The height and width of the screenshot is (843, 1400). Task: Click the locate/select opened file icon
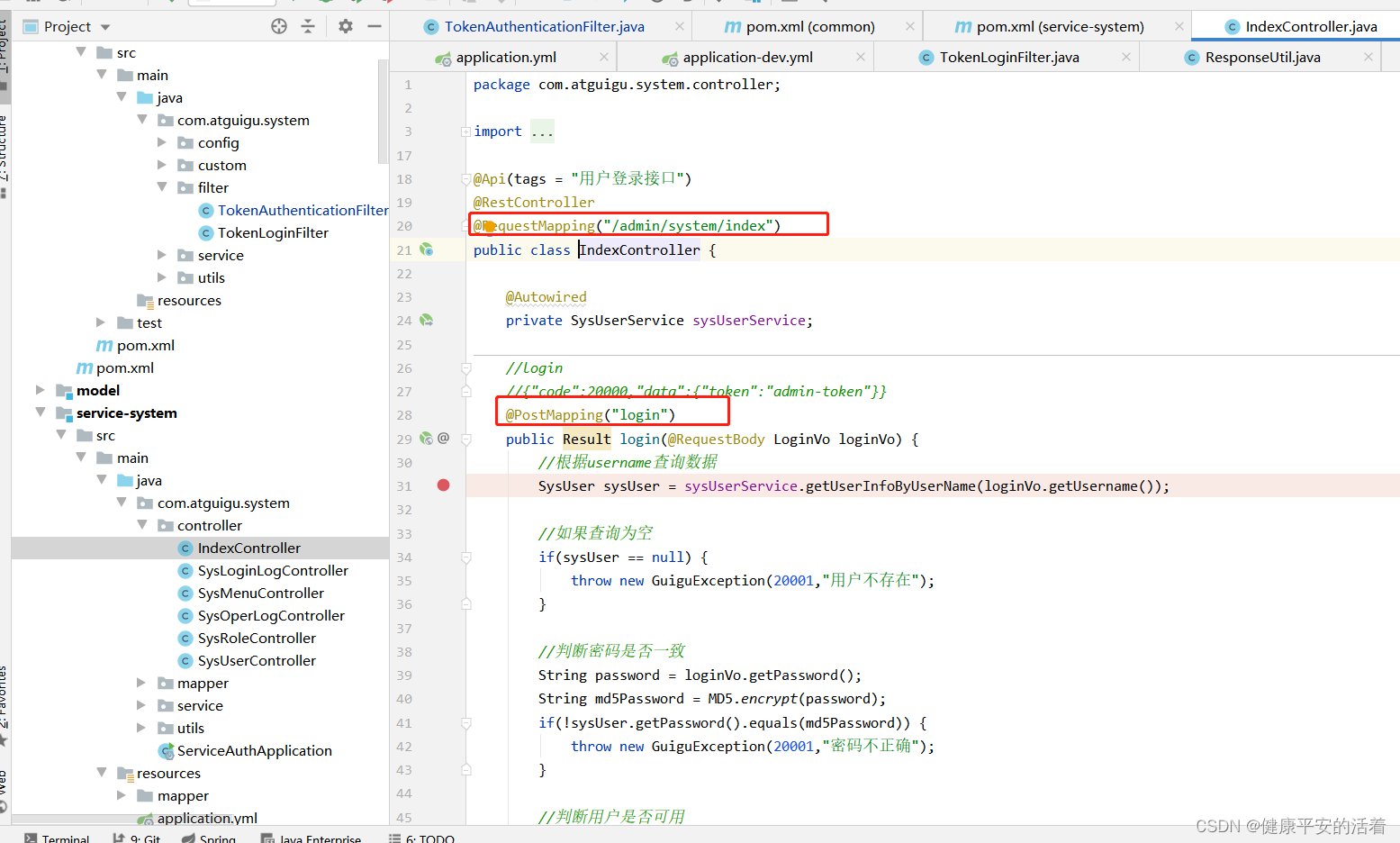click(x=279, y=26)
